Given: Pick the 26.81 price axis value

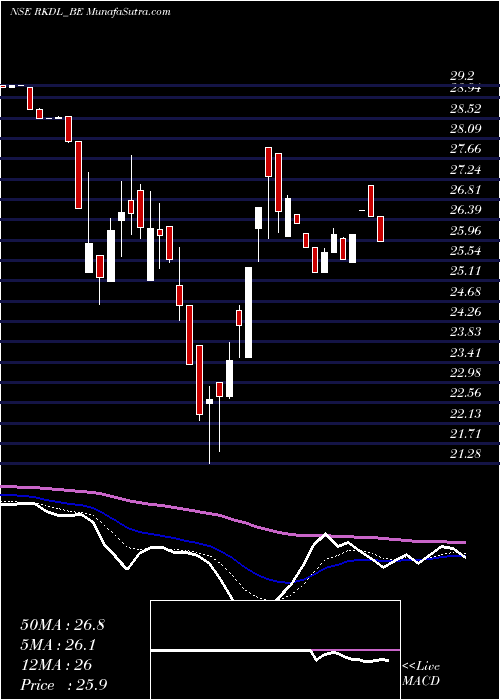Looking at the screenshot, I should [466, 190].
